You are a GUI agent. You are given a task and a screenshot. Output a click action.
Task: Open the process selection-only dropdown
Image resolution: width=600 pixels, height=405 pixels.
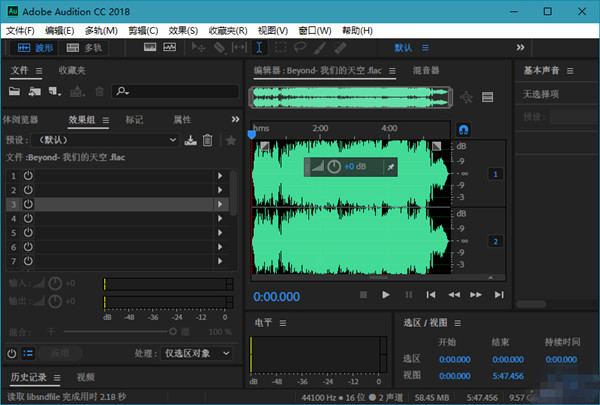click(x=198, y=353)
